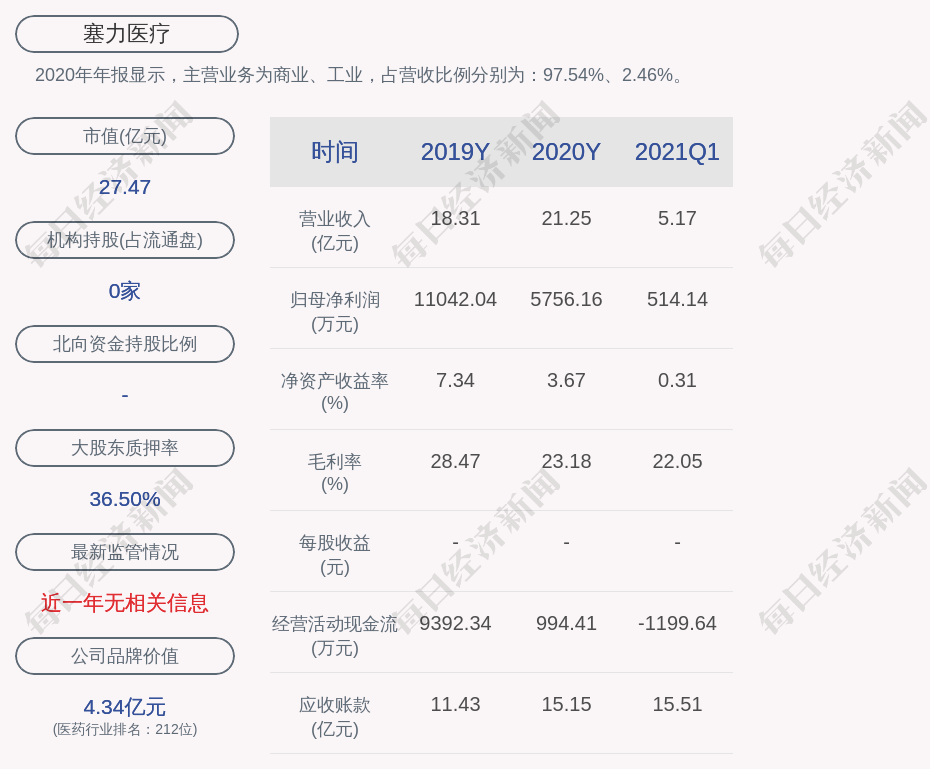Click the 归母净利润(万元) row label
Image resolution: width=930 pixels, height=769 pixels.
[x=335, y=312]
